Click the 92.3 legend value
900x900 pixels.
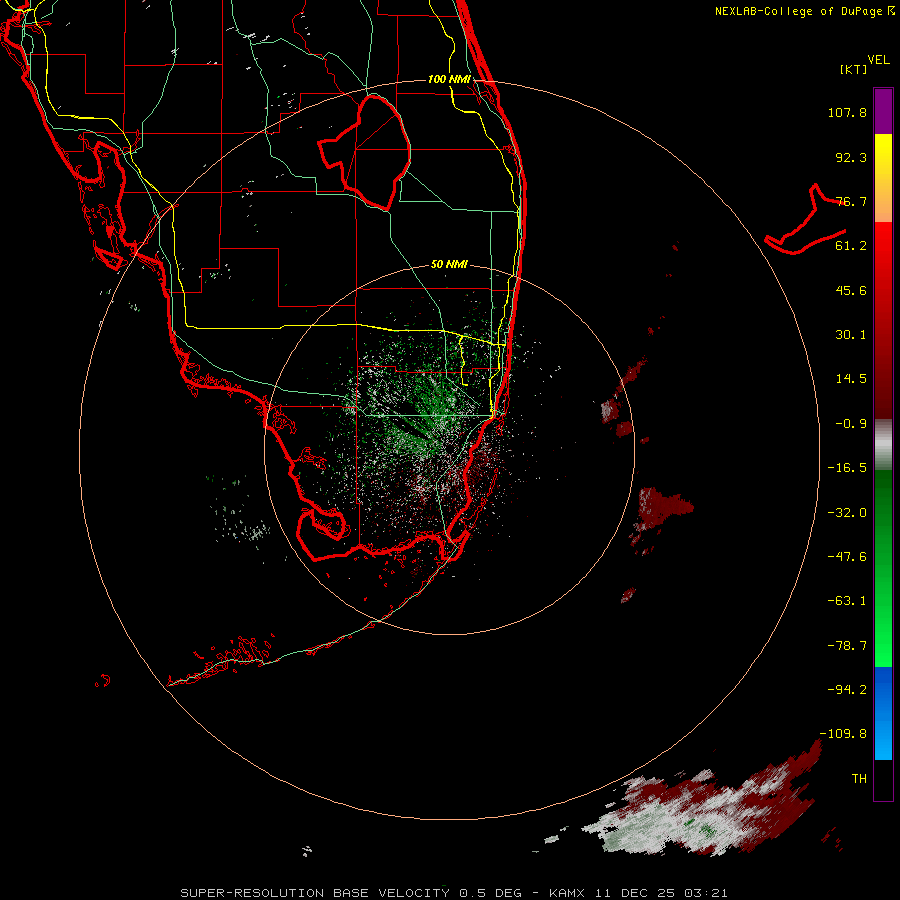pyautogui.click(x=851, y=157)
